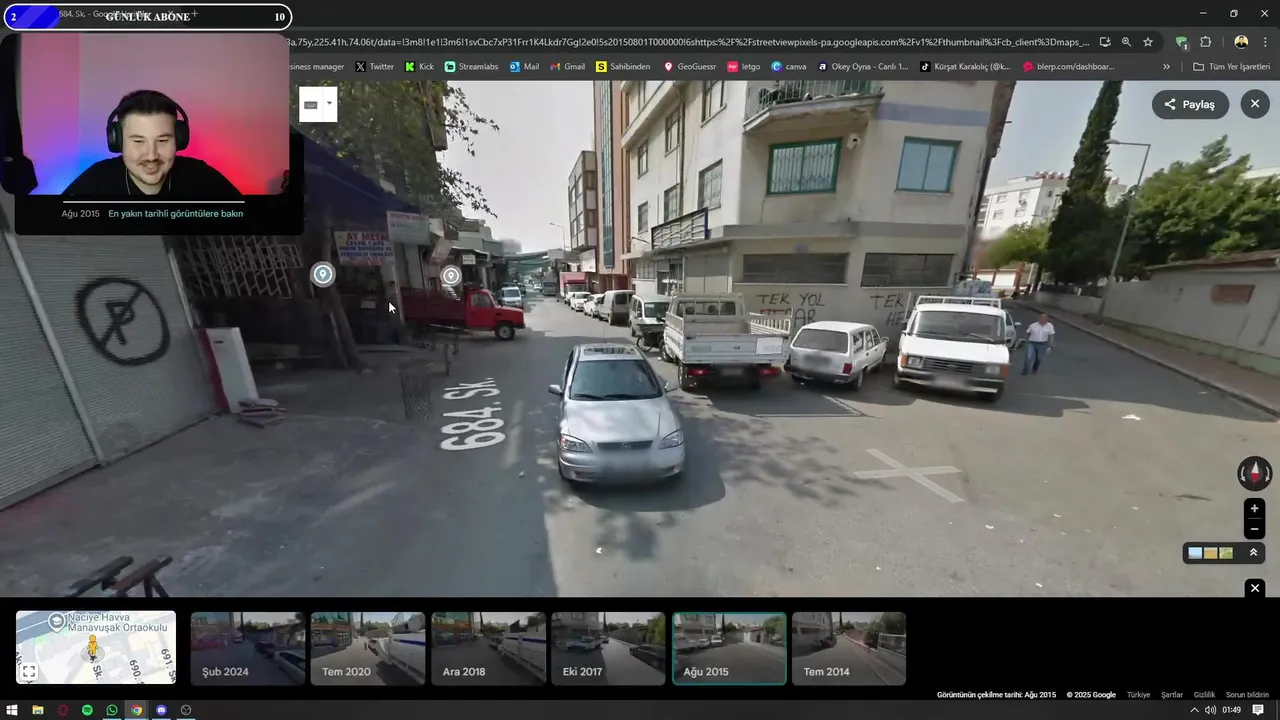The image size is (1280, 720).
Task: Open the Twitter bookmark
Action: (x=375, y=67)
